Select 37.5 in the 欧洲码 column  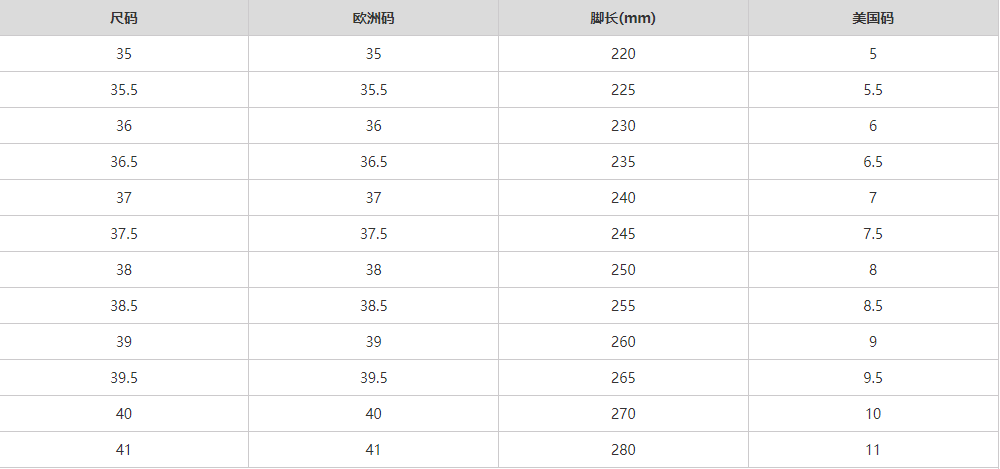coord(373,234)
